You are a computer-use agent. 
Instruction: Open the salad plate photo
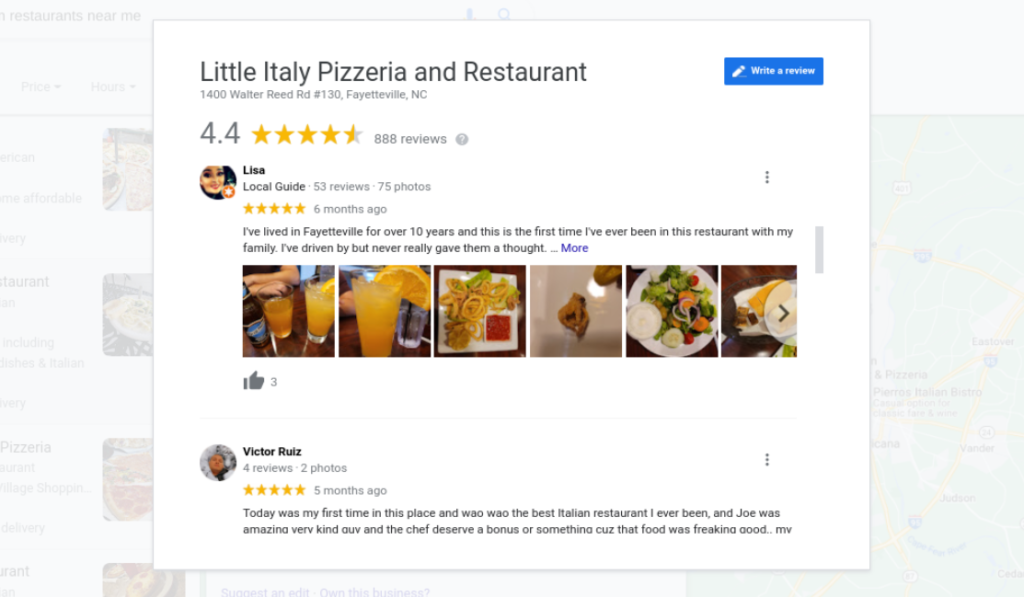[671, 311]
